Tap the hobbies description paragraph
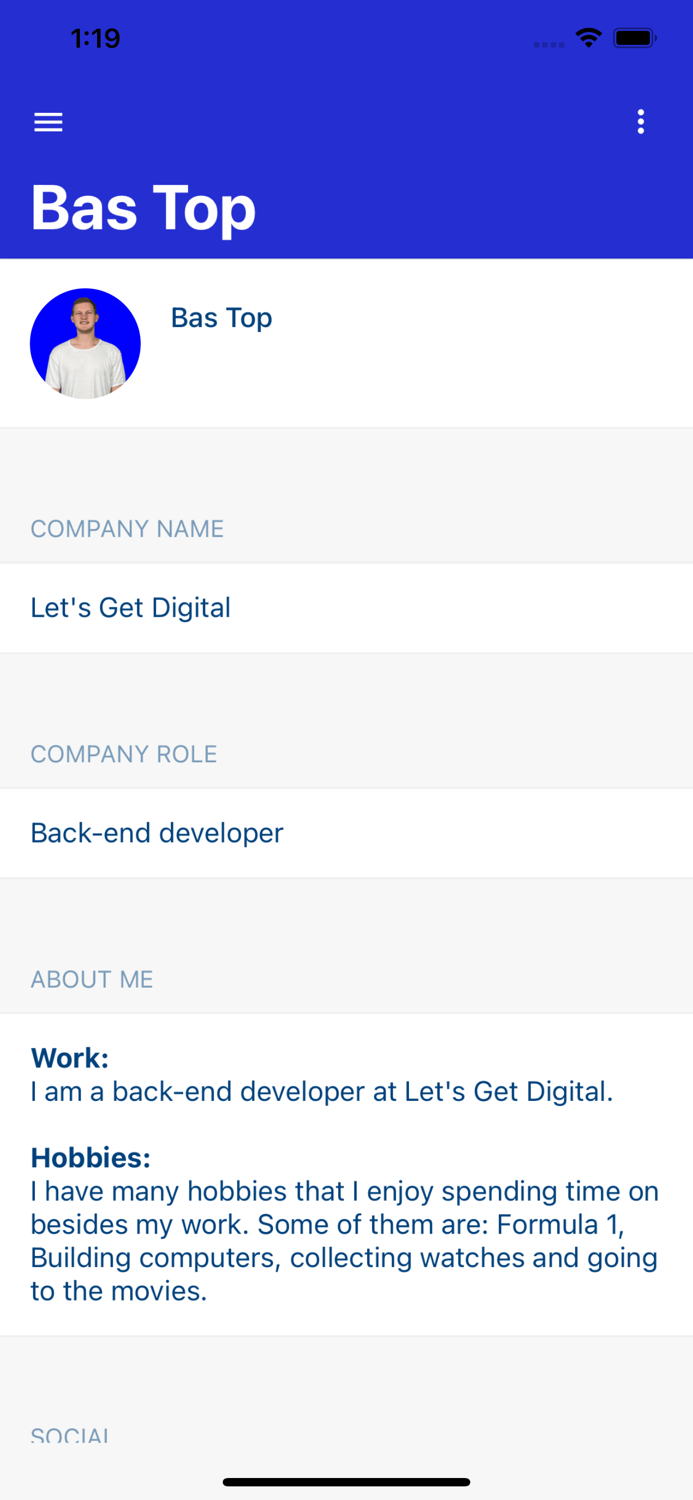 tap(345, 1241)
